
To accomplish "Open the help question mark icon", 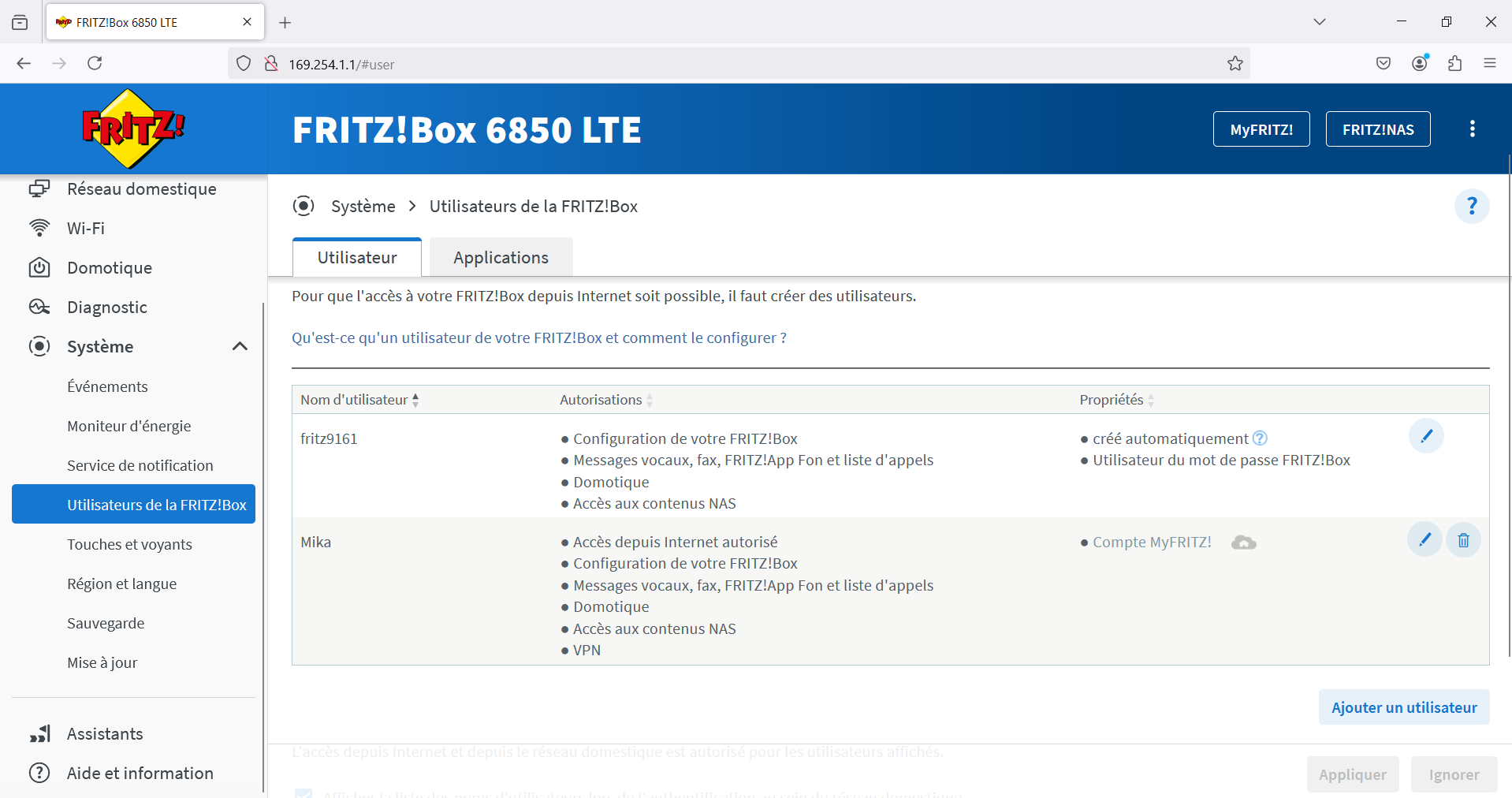I will coord(1471,207).
